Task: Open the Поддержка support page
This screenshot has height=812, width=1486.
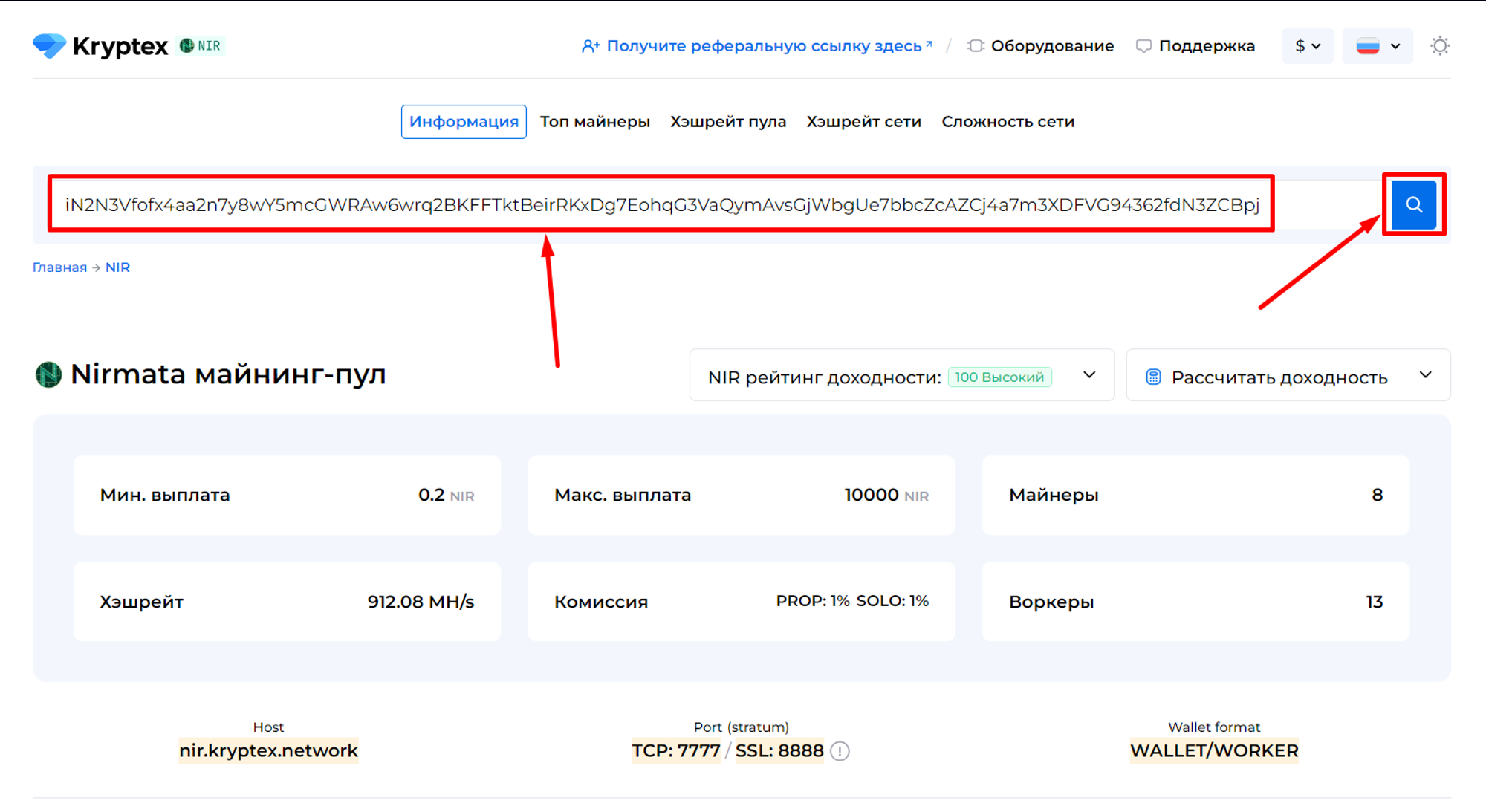Action: click(x=1195, y=46)
